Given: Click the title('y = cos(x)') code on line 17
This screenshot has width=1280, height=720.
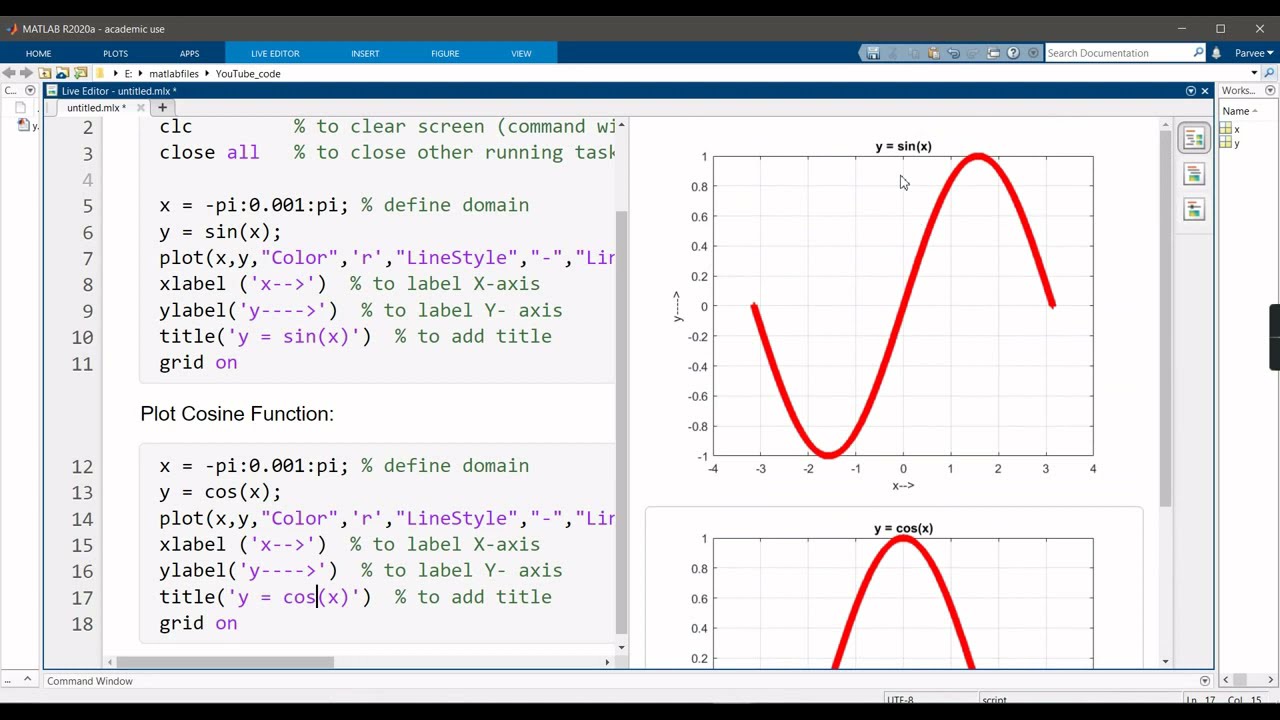Looking at the screenshot, I should click(265, 597).
